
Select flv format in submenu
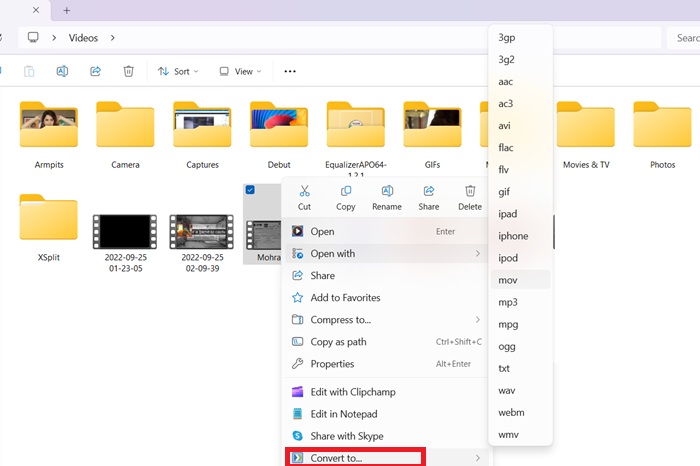click(521, 170)
